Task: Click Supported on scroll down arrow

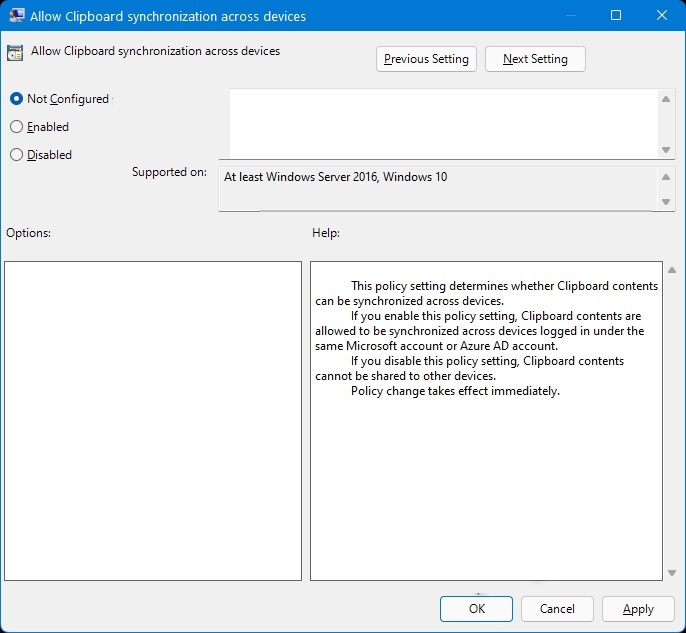Action: pos(666,202)
